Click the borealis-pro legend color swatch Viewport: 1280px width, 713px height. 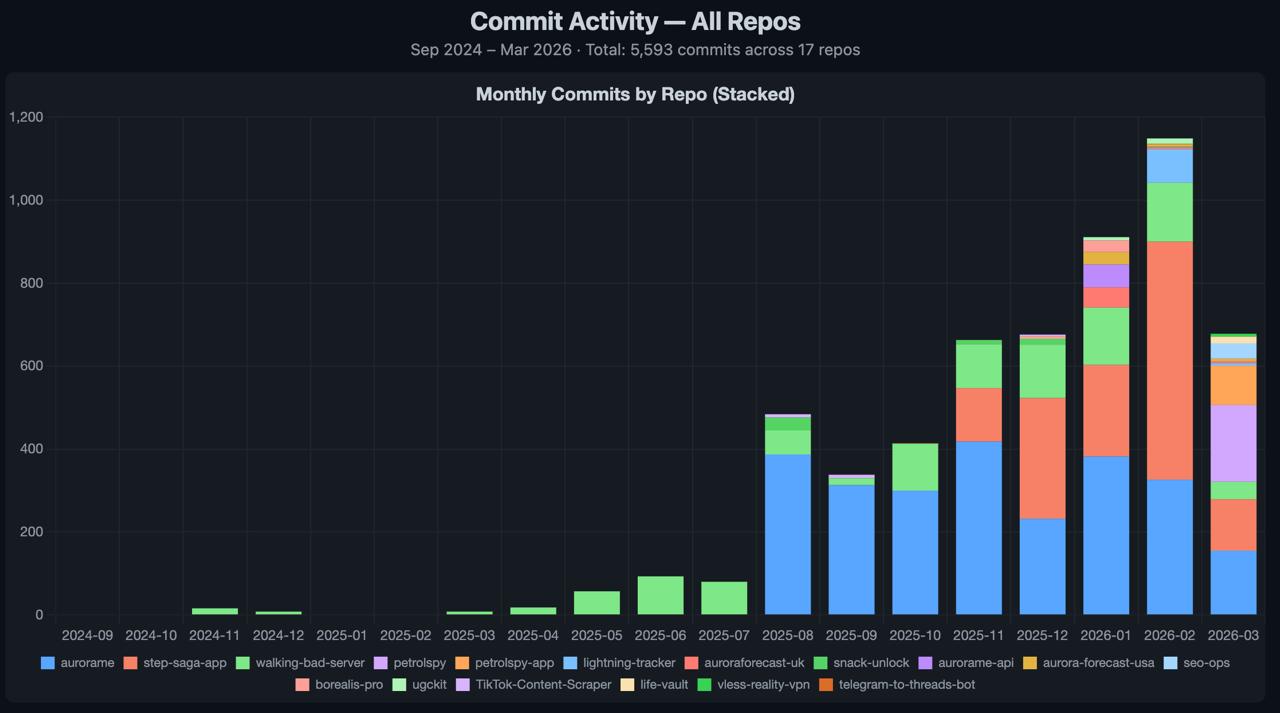[x=302, y=685]
